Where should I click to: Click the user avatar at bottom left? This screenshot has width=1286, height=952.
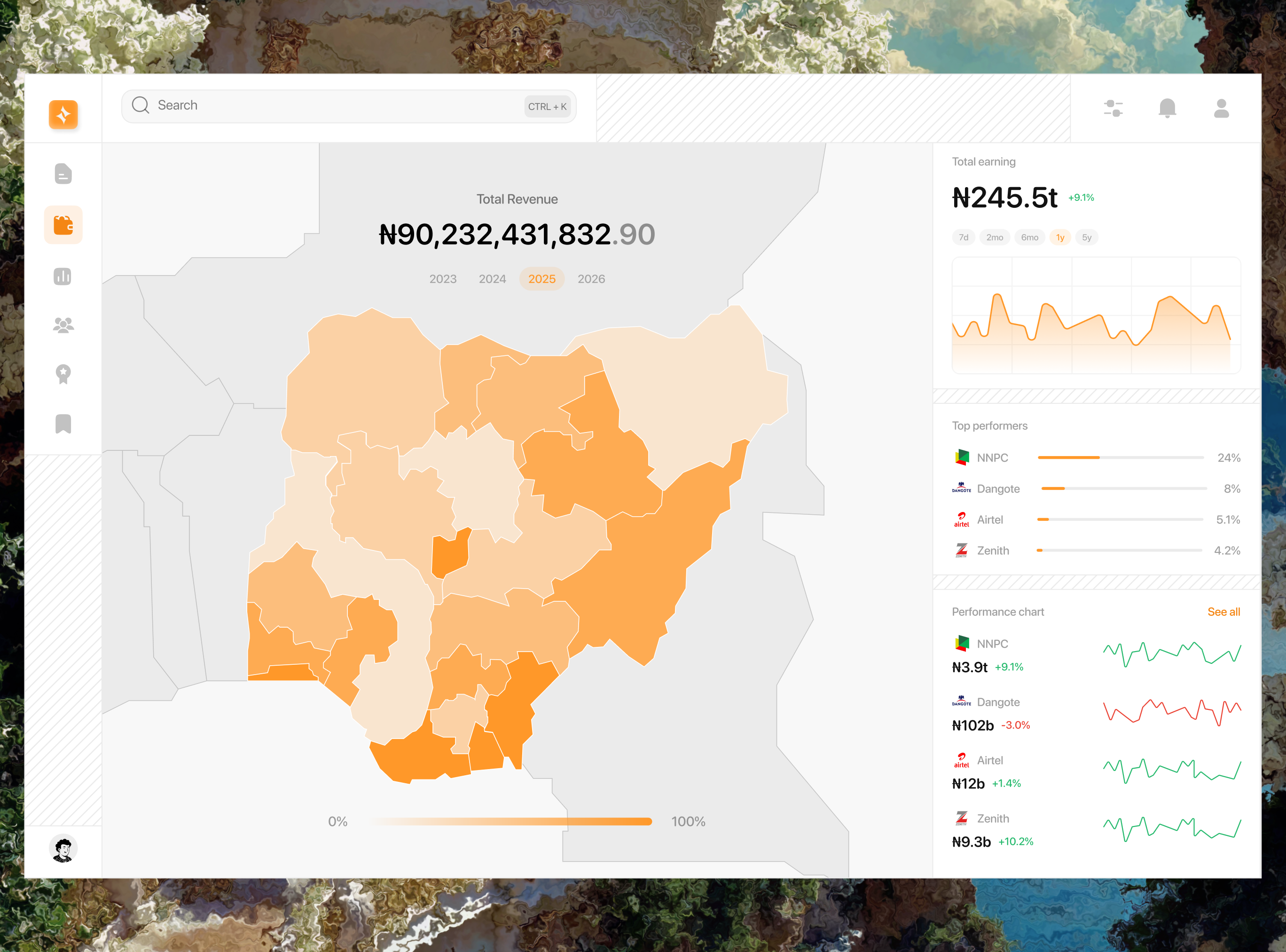coord(63,849)
